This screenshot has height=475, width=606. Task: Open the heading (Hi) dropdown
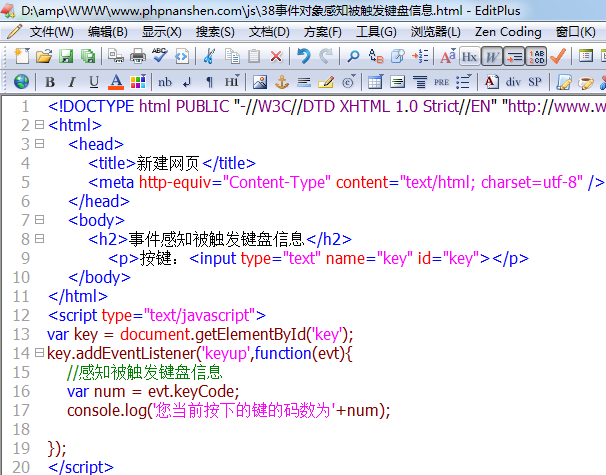pyautogui.click(x=232, y=82)
